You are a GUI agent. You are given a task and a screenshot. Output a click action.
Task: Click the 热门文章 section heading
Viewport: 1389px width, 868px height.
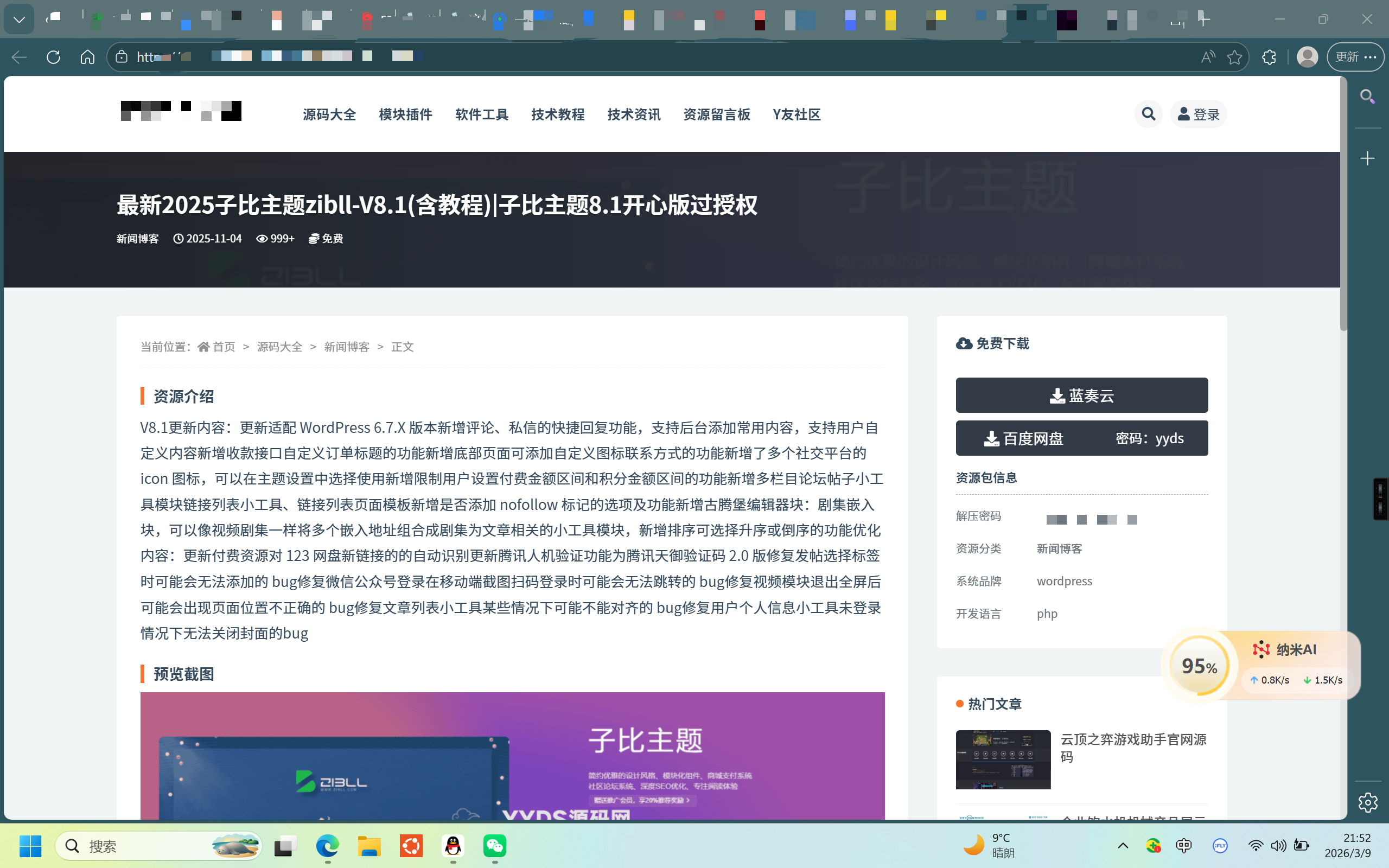tap(995, 704)
